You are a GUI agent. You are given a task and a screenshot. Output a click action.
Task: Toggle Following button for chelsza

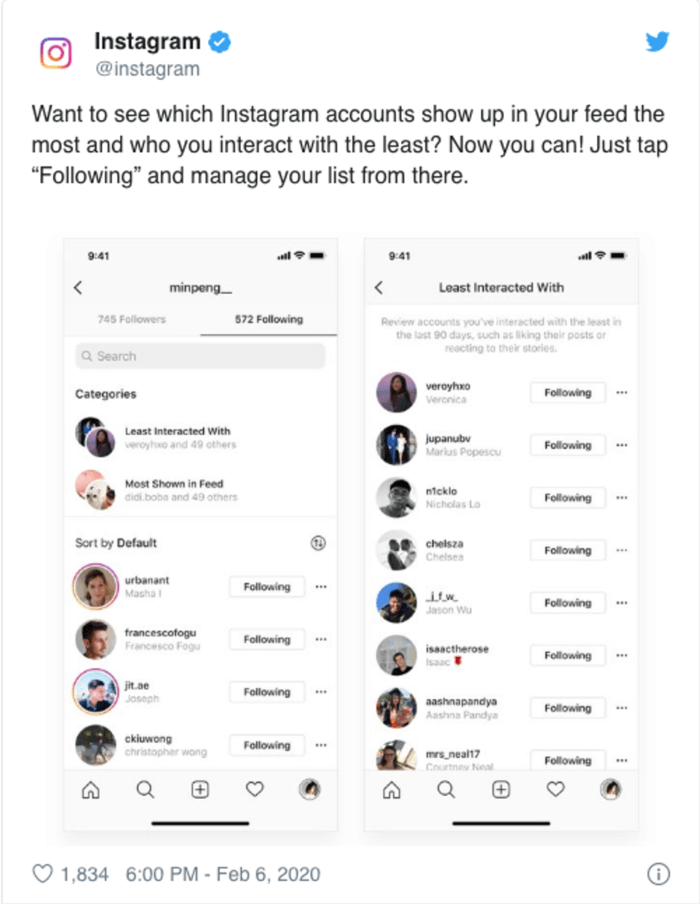tap(568, 551)
